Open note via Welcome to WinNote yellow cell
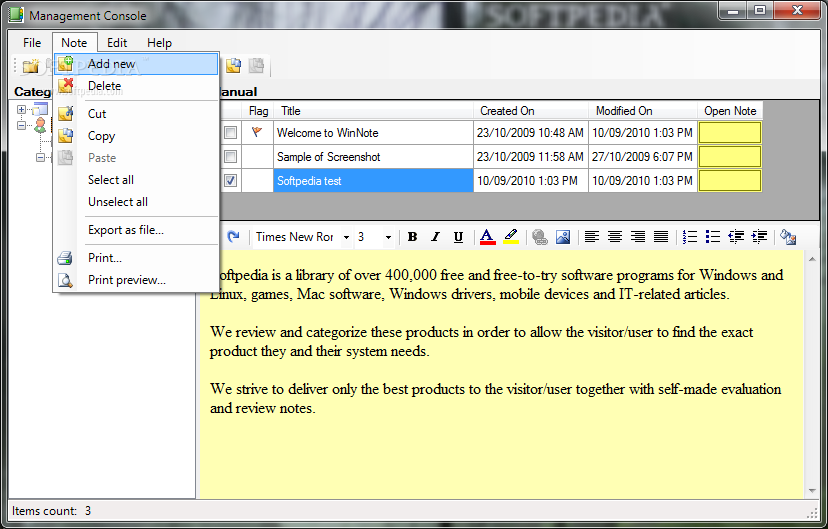The width and height of the screenshot is (828, 529). pos(730,133)
